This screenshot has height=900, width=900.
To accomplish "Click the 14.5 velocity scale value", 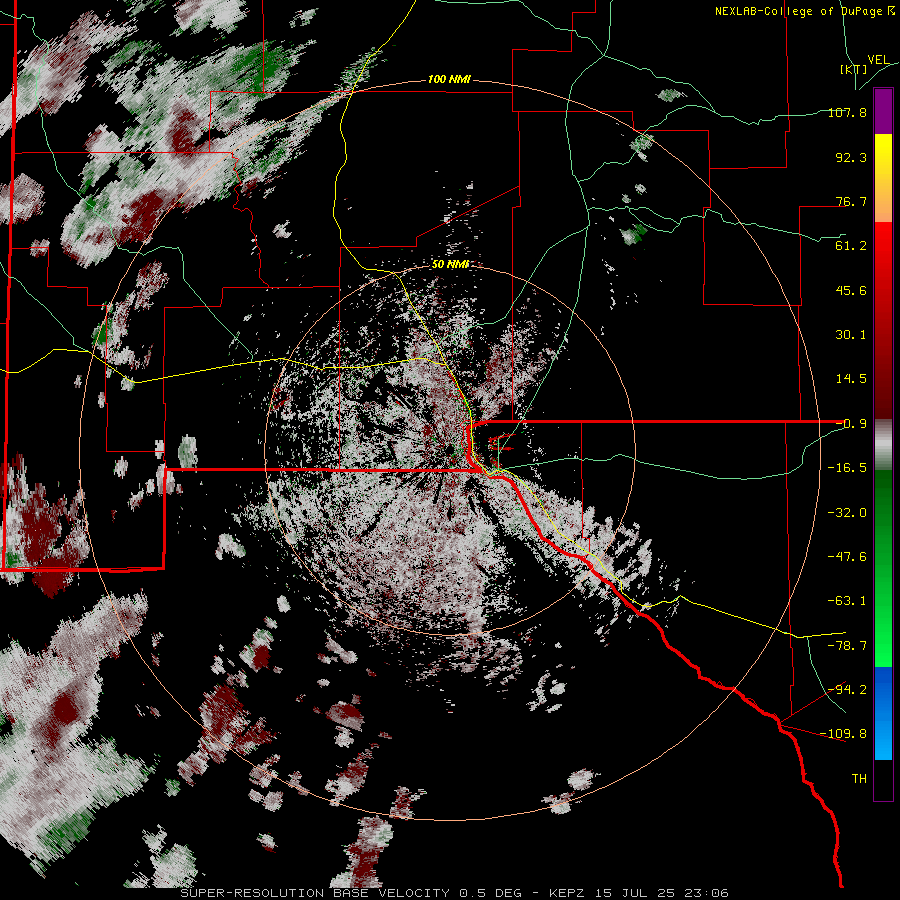I will click(851, 379).
